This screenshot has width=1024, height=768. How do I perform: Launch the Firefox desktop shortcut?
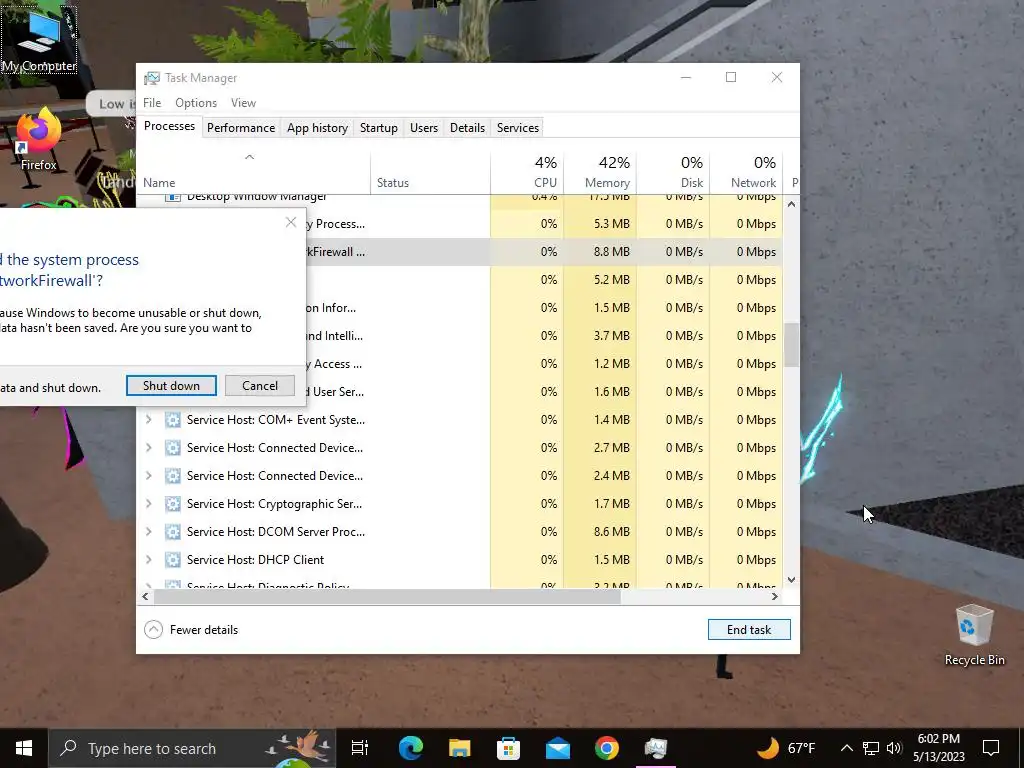tap(39, 140)
